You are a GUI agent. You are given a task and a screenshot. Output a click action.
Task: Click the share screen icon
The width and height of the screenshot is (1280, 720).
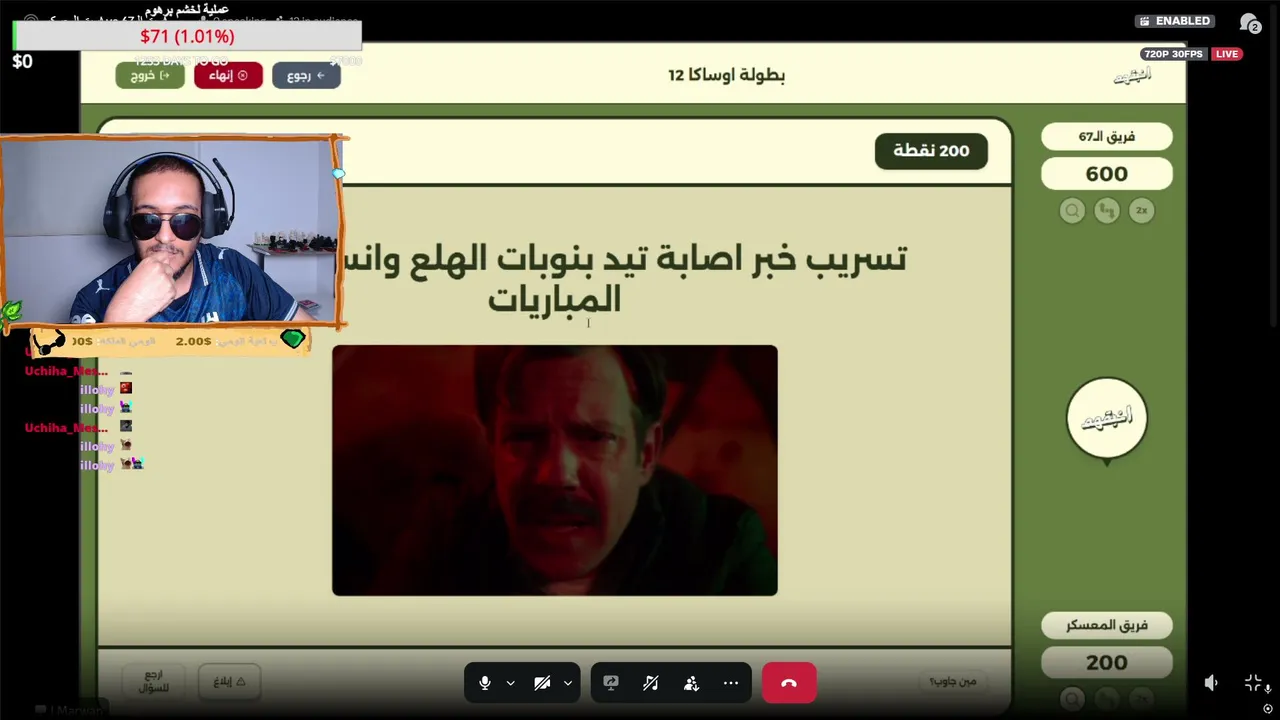click(611, 683)
